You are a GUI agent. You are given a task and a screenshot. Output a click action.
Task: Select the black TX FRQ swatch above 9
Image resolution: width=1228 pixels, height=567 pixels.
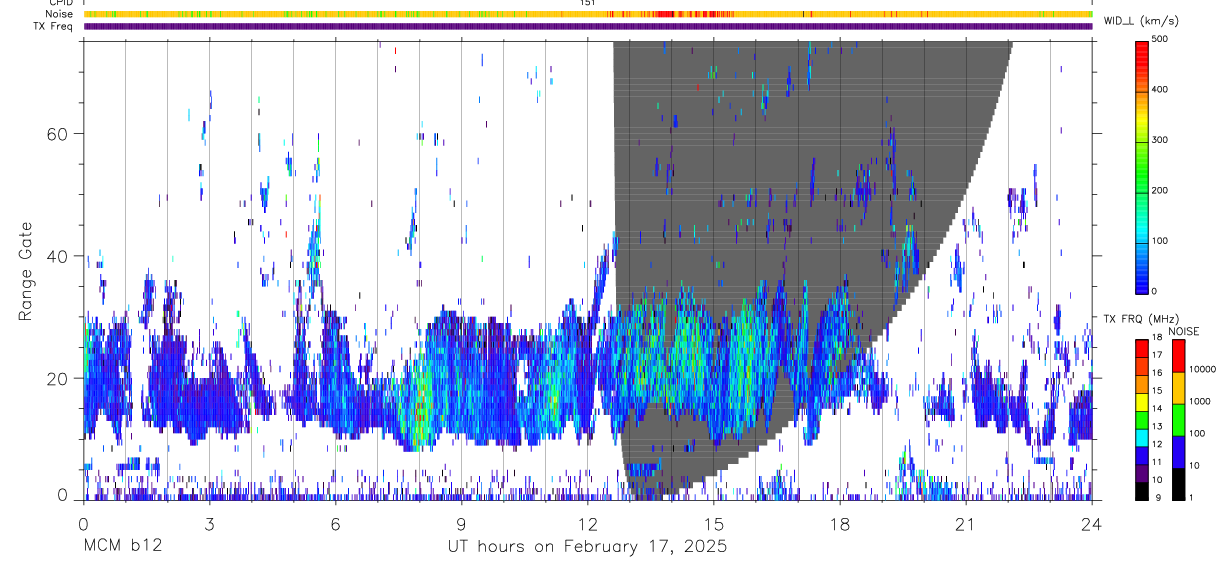point(1141,491)
